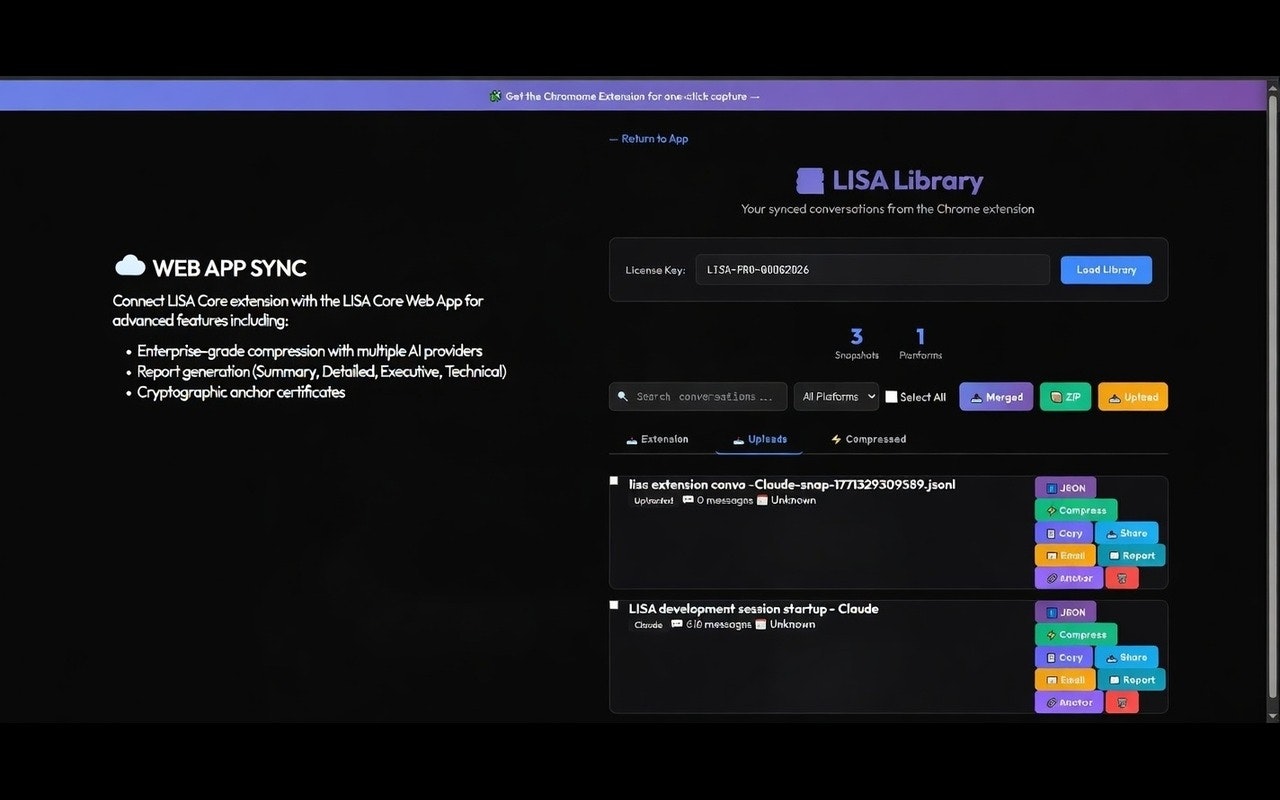Generate a Report for the first conversation
The width and height of the screenshot is (1280, 800).
click(x=1132, y=555)
